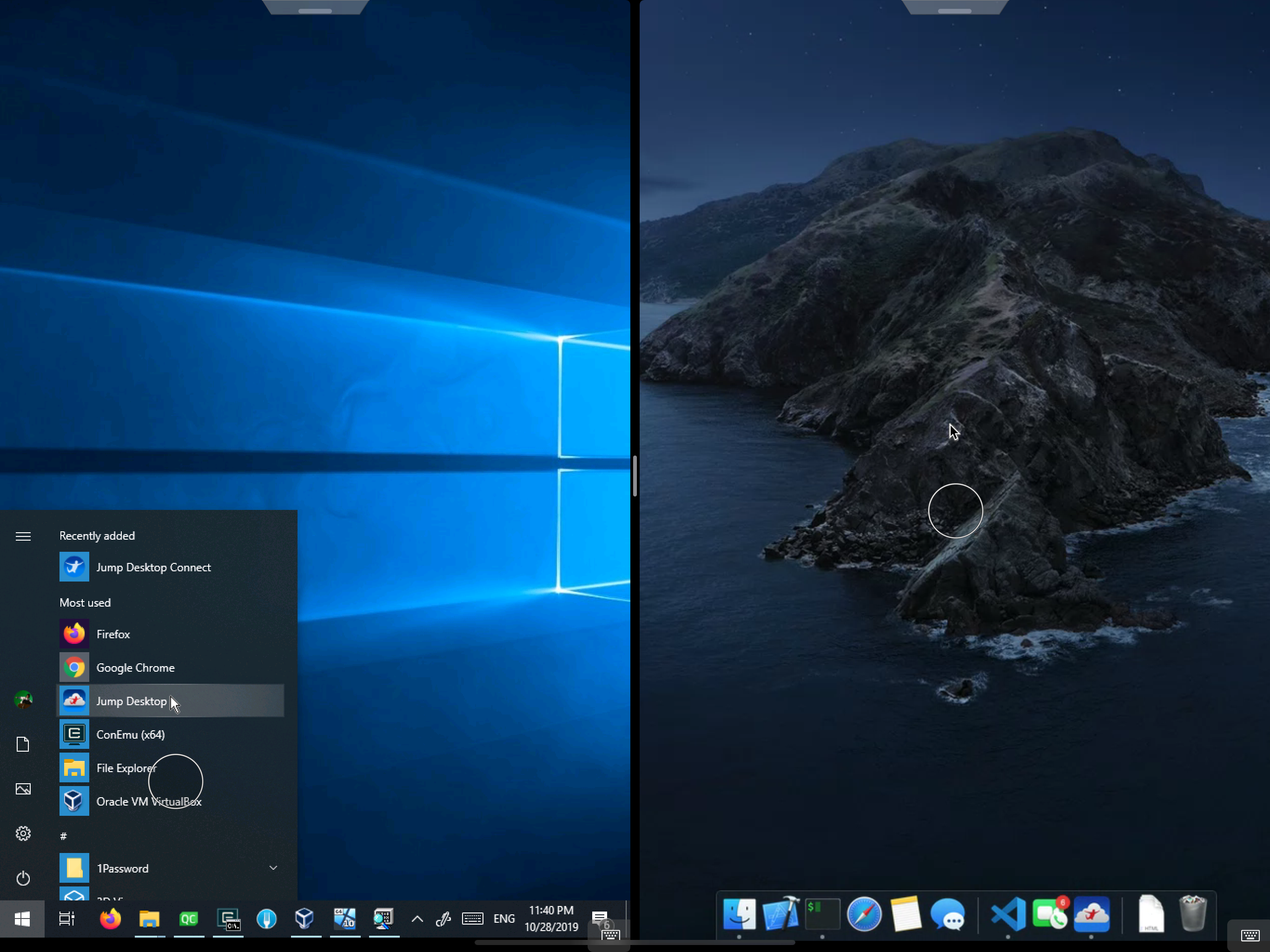This screenshot has width=1270, height=952.
Task: Launch Safari in the macOS dock
Action: (864, 913)
